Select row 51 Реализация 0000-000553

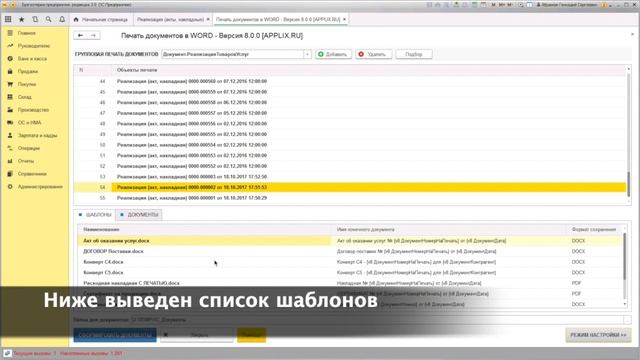click(x=350, y=156)
